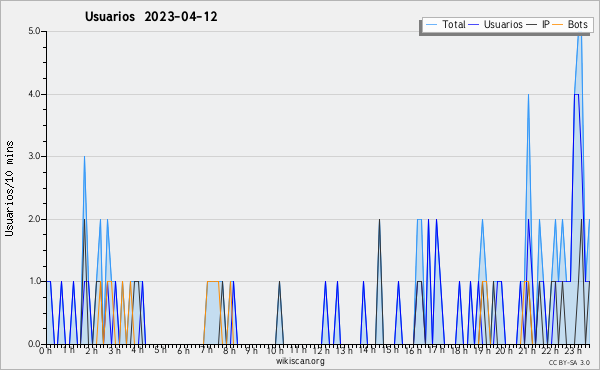This screenshot has width=600, height=370.
Task: Click the IP peak at 2.0 near 14 h
Action: tap(379, 220)
